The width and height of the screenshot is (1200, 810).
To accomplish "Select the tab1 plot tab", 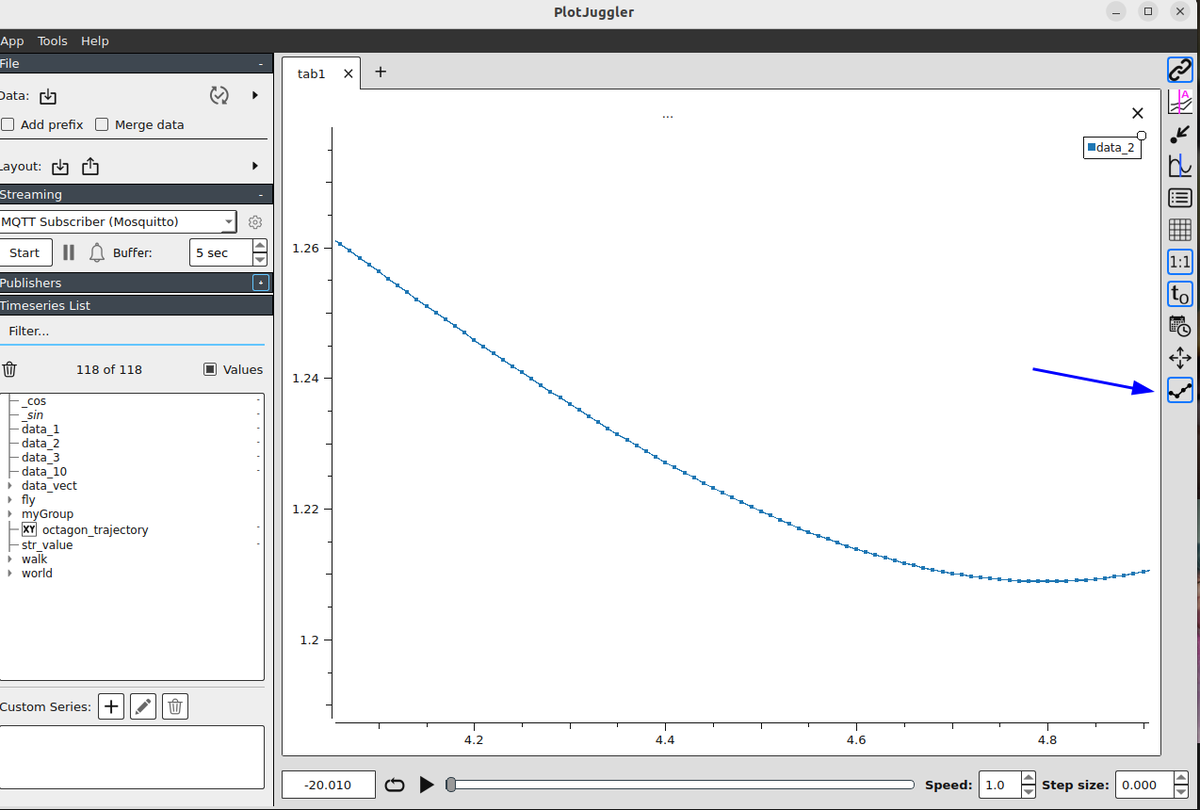I will (310, 72).
